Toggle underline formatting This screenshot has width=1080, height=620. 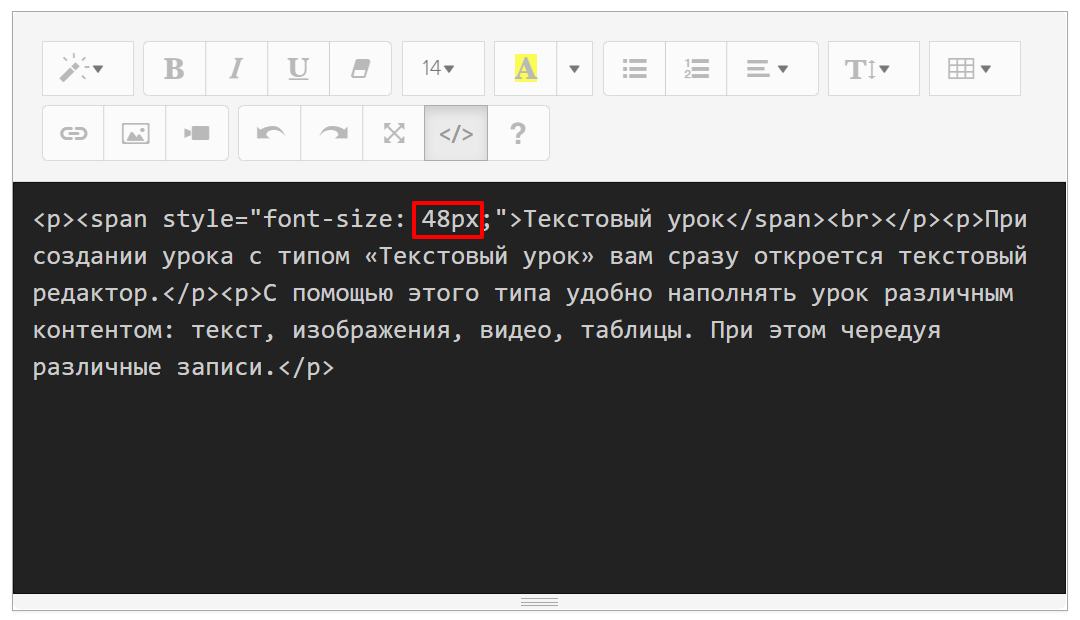point(298,69)
